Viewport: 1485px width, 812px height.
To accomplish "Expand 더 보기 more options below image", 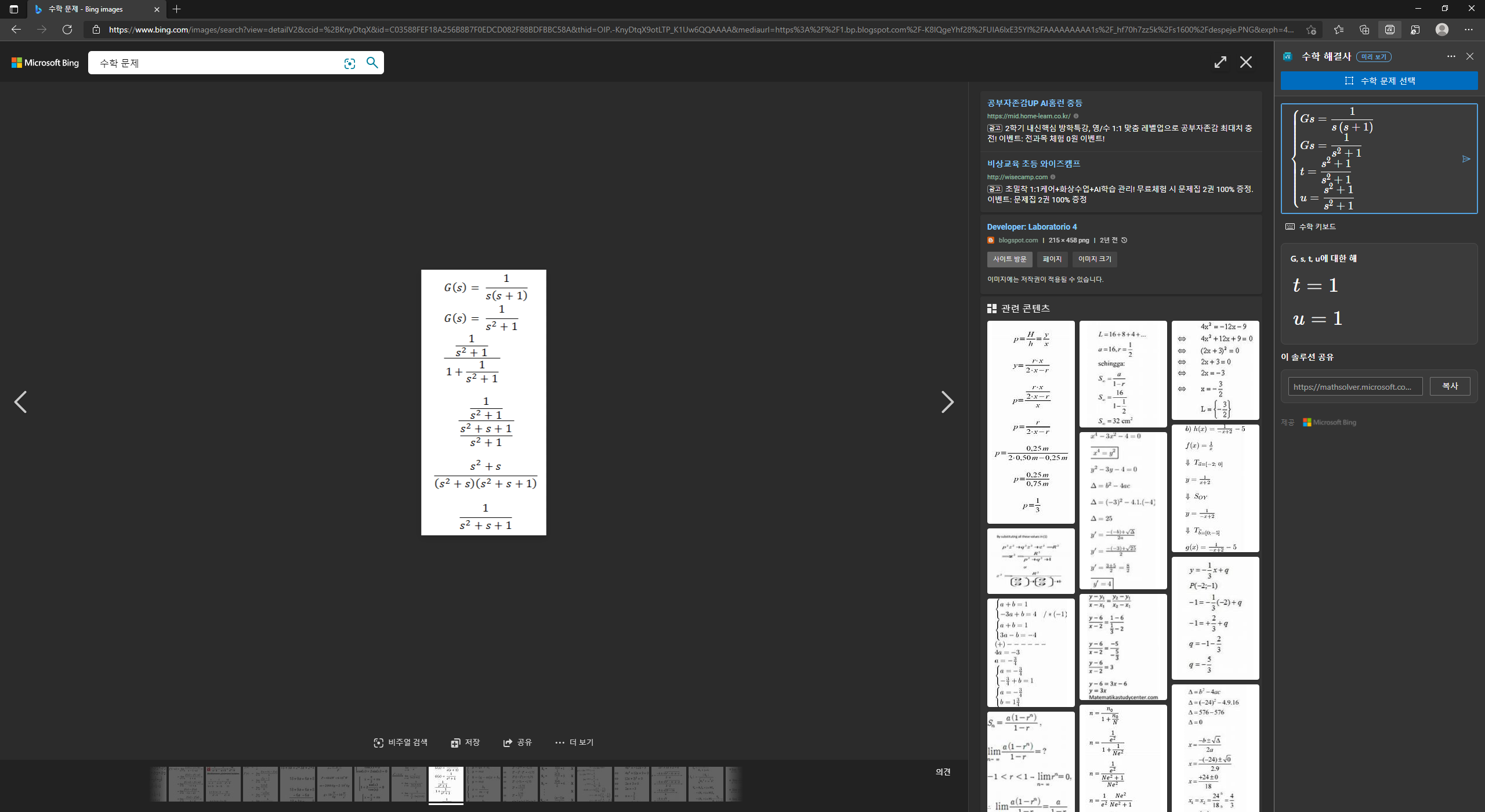I will [574, 742].
